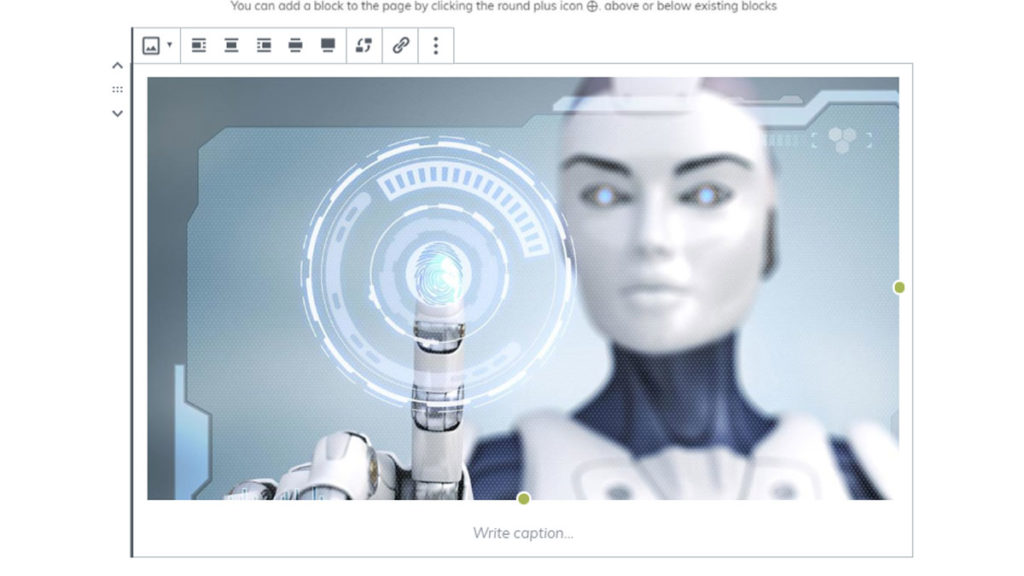Click the round plus icon in hint text

592,6
